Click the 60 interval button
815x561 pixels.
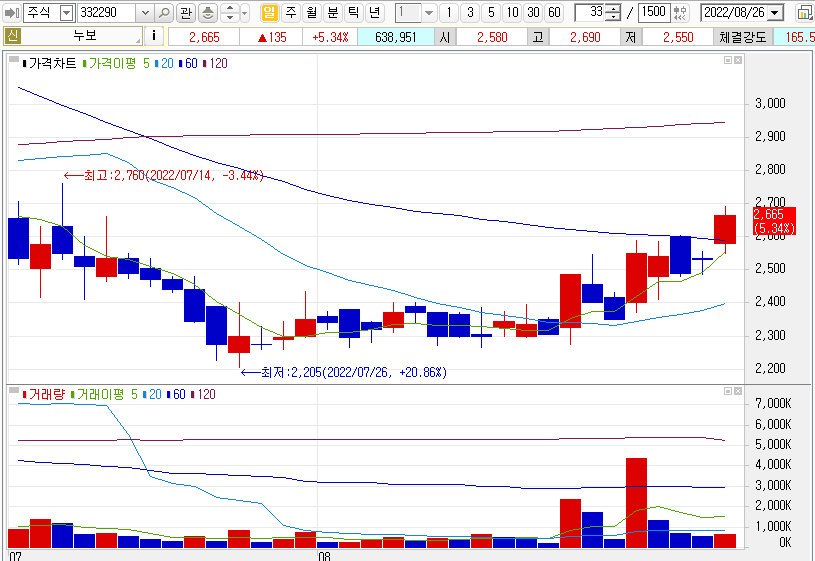[x=554, y=12]
